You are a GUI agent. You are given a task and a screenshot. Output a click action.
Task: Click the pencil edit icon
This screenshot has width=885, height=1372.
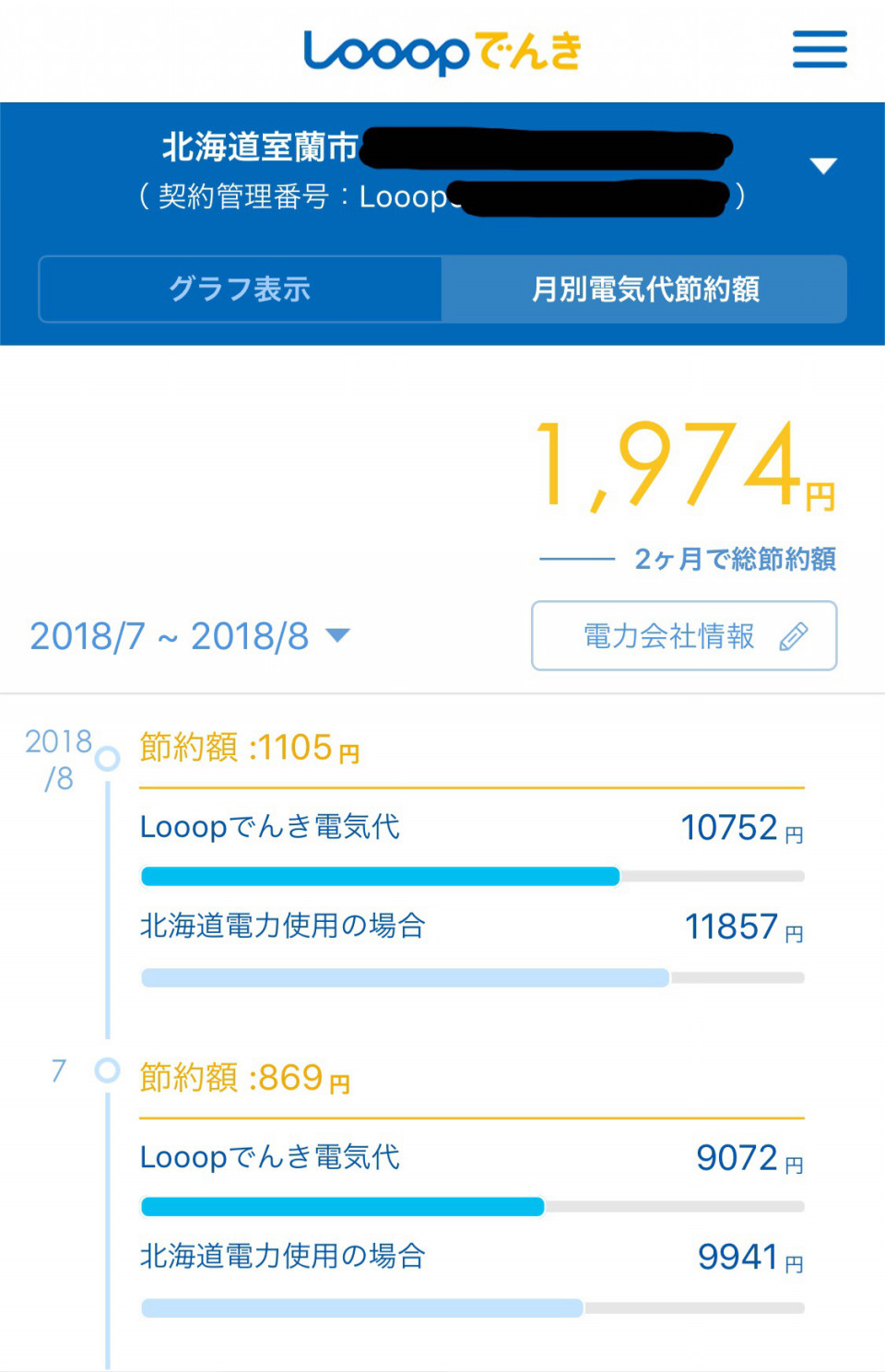click(793, 636)
